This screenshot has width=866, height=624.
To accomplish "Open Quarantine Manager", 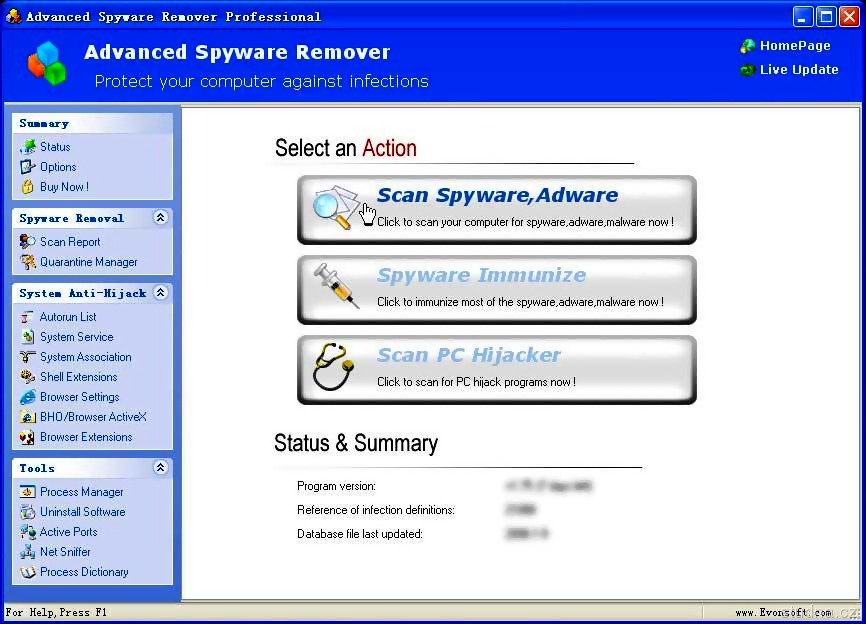I will (88, 262).
